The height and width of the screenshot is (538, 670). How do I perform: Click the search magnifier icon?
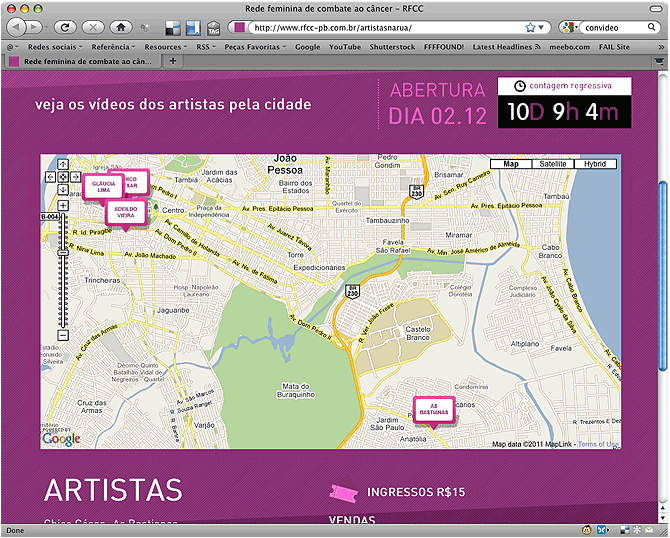tap(651, 27)
